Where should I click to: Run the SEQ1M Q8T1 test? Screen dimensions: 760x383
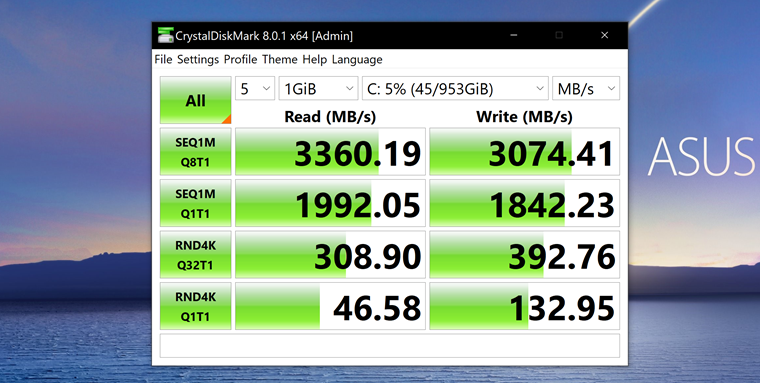click(196, 152)
